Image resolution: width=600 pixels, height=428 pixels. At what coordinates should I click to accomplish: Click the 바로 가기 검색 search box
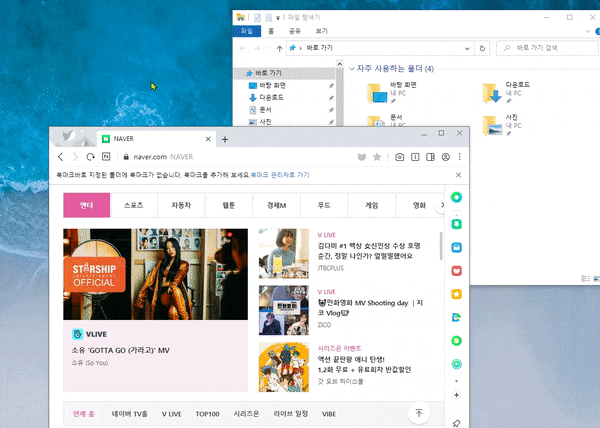coord(548,48)
